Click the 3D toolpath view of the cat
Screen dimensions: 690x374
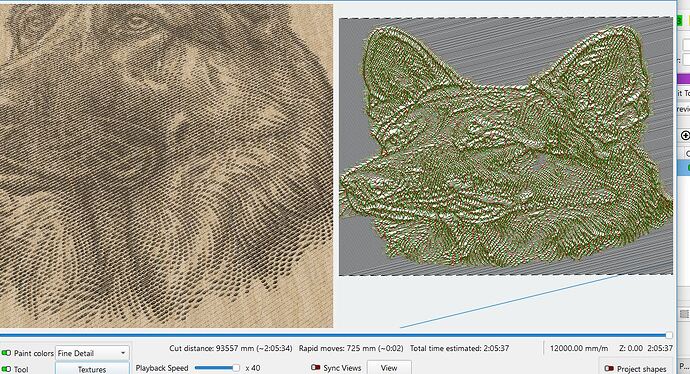[506, 147]
